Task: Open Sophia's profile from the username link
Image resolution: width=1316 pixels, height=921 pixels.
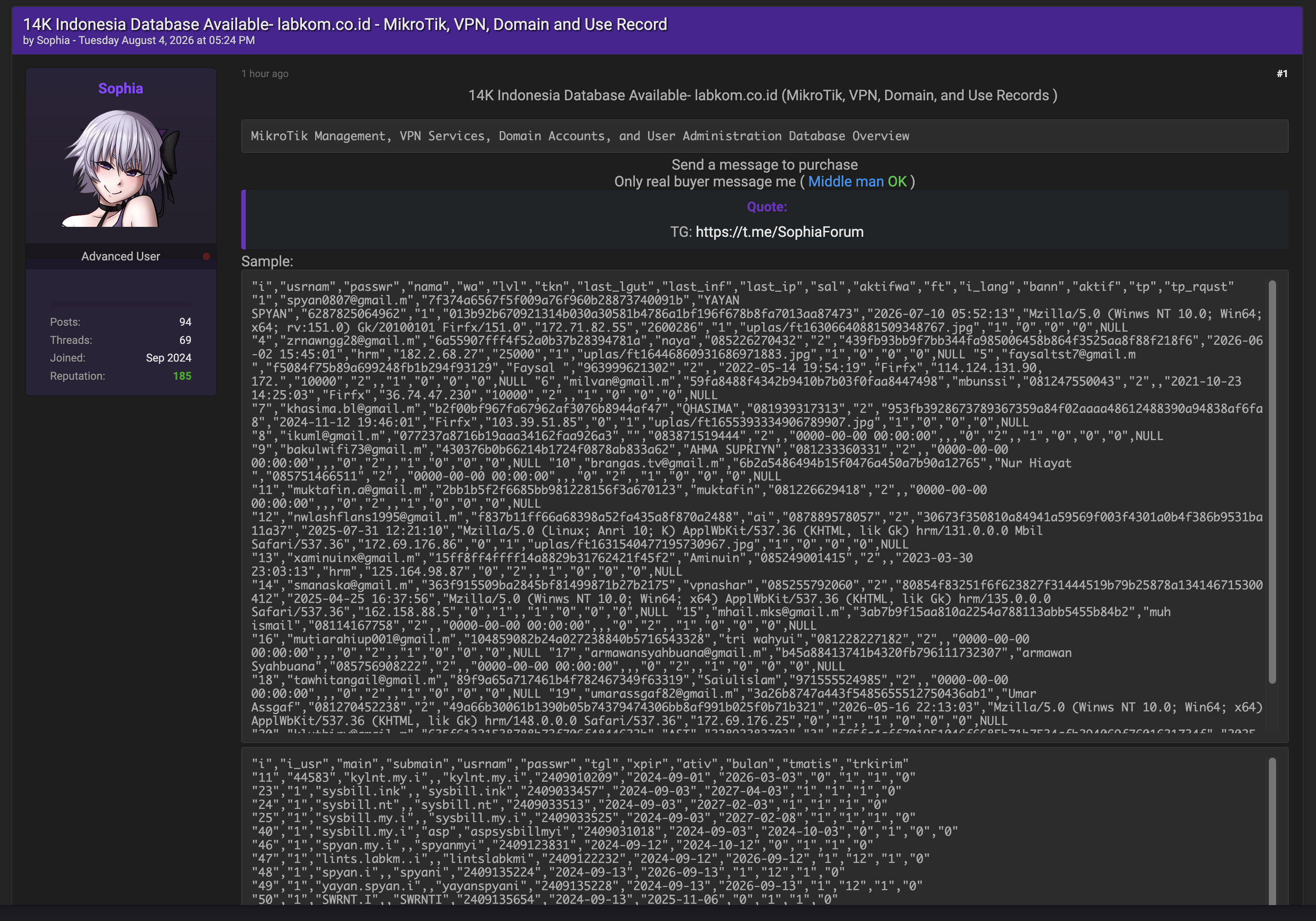Action: pos(120,88)
